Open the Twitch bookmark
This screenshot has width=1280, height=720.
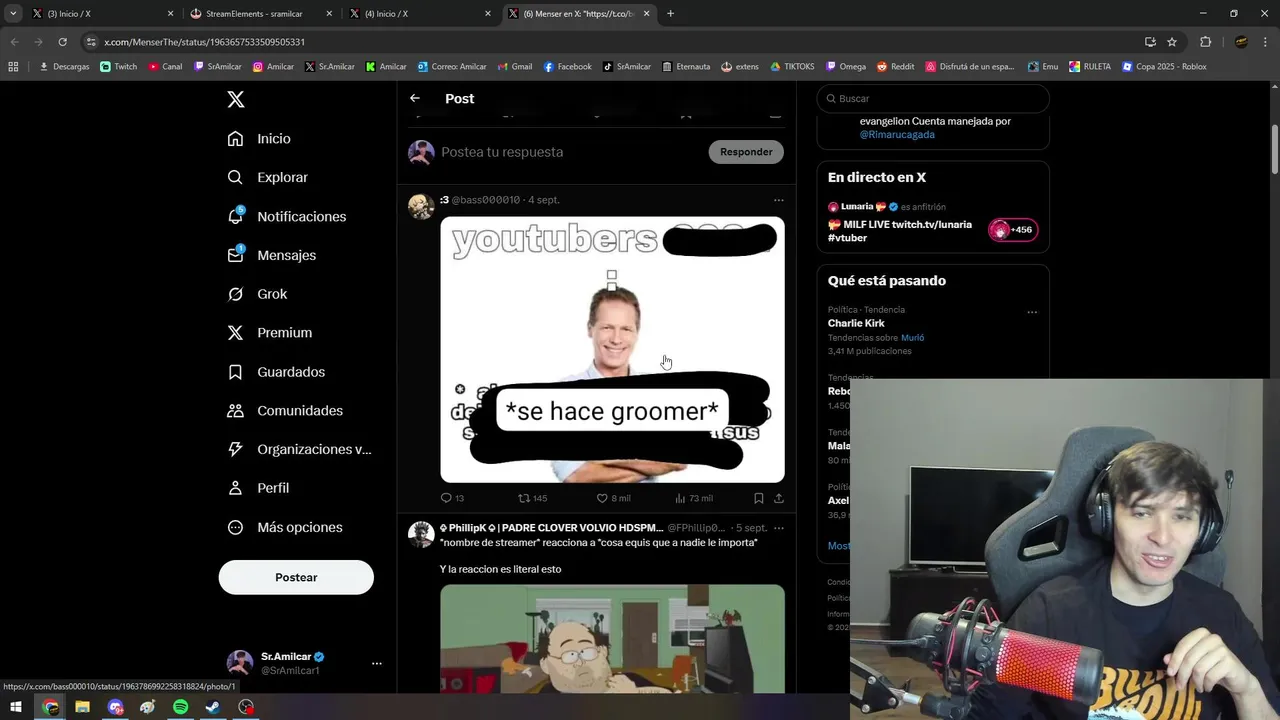click(119, 67)
